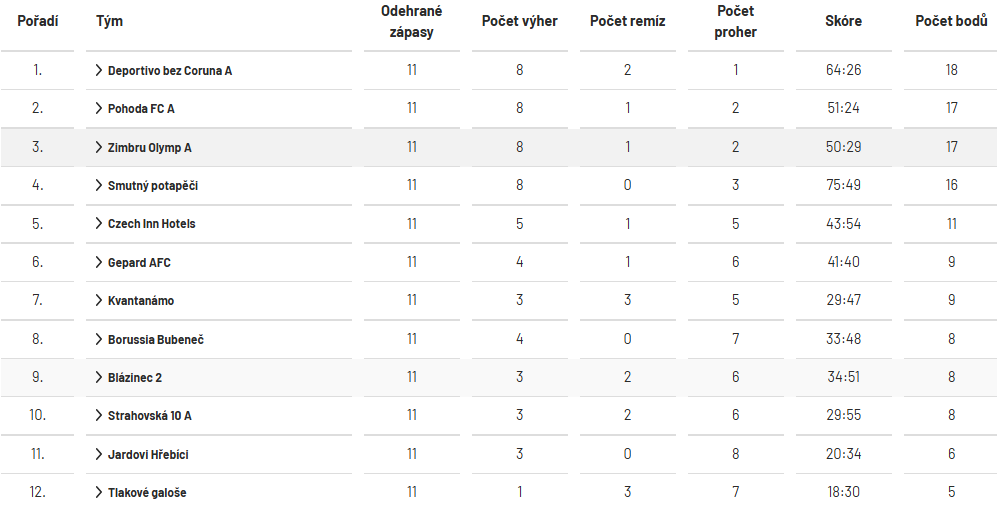
Task: Expand the Gepard AFC row chevron
Action: pos(99,262)
